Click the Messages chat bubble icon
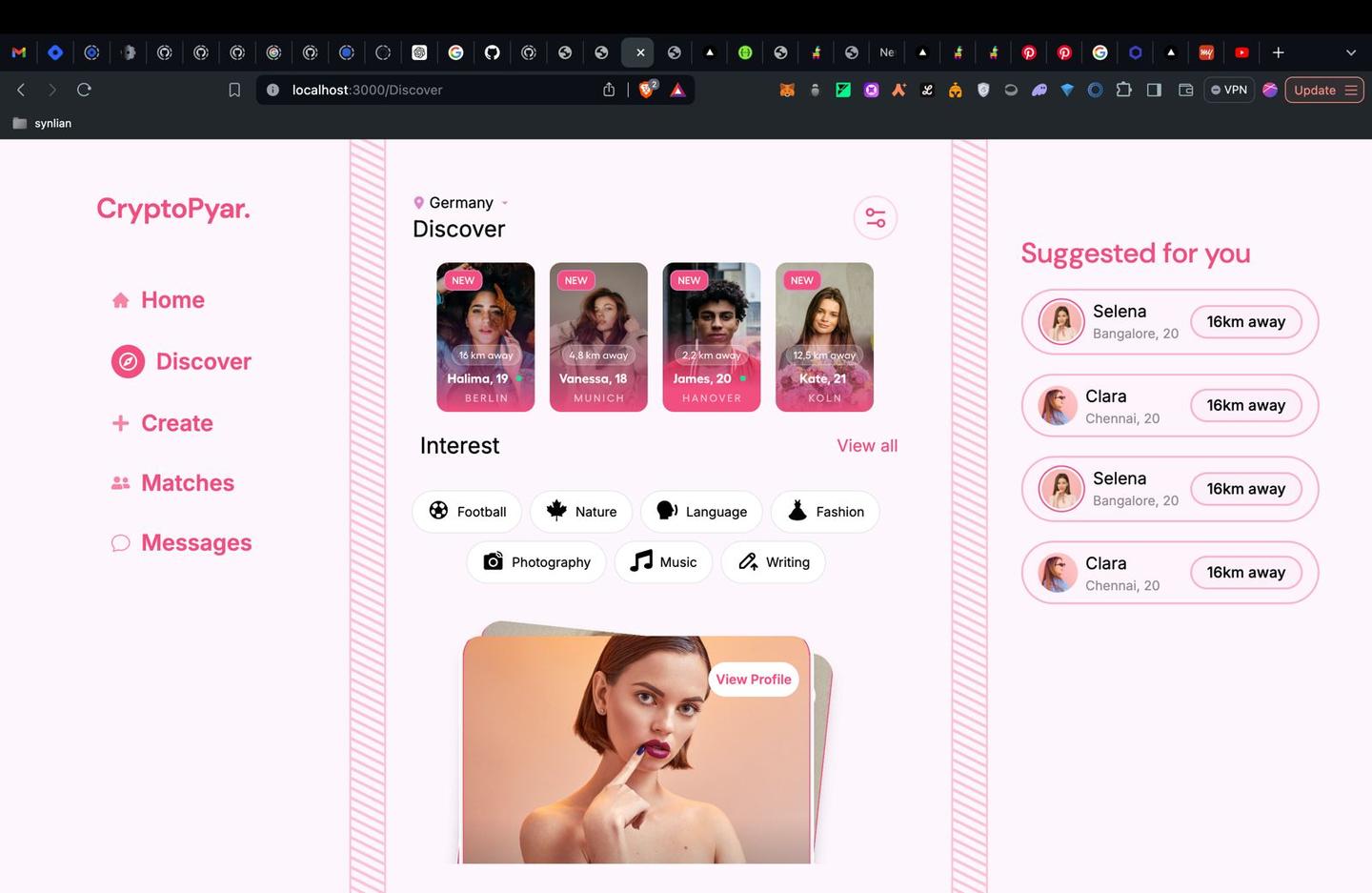1372x893 pixels. tap(120, 543)
